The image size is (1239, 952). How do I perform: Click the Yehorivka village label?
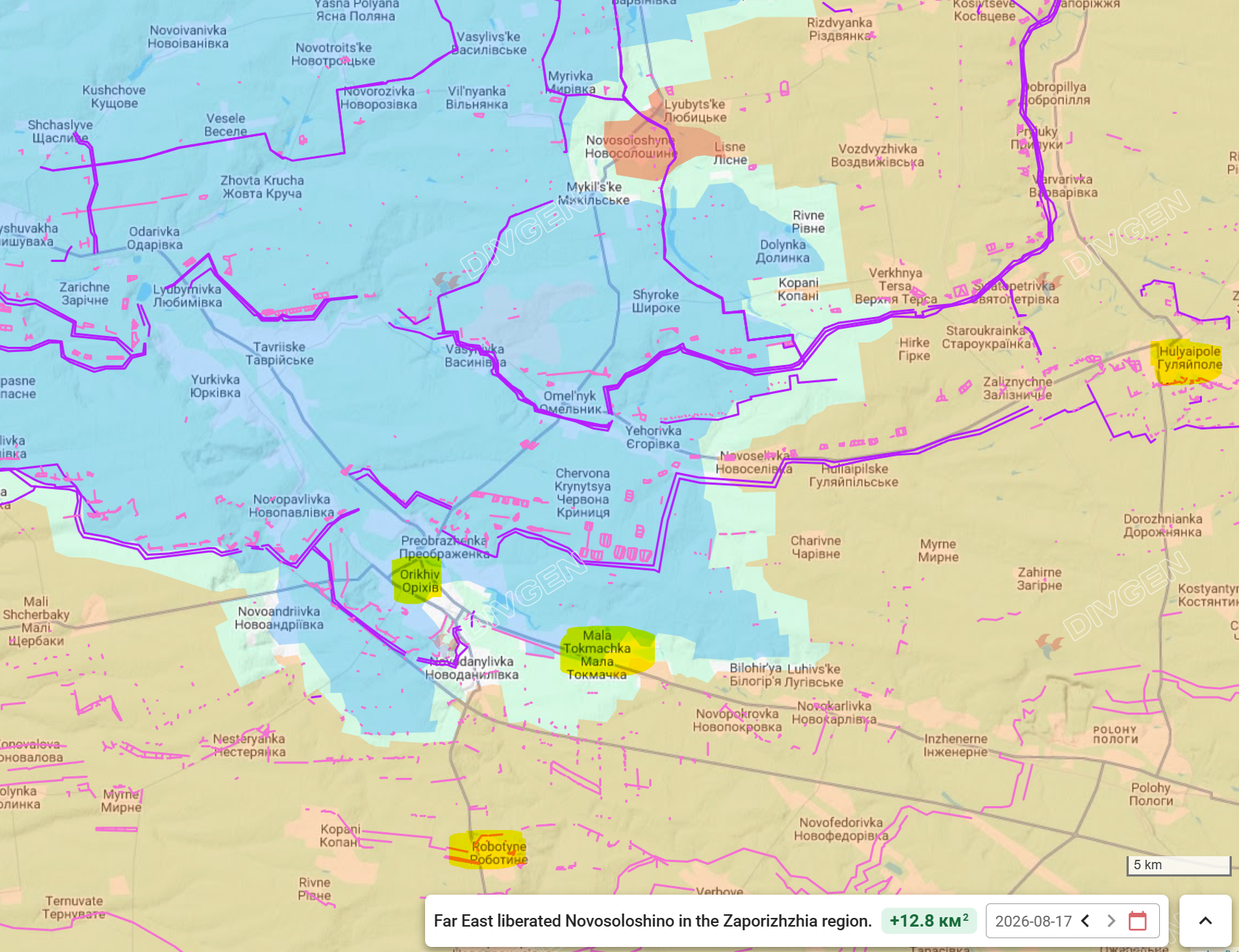(x=654, y=438)
